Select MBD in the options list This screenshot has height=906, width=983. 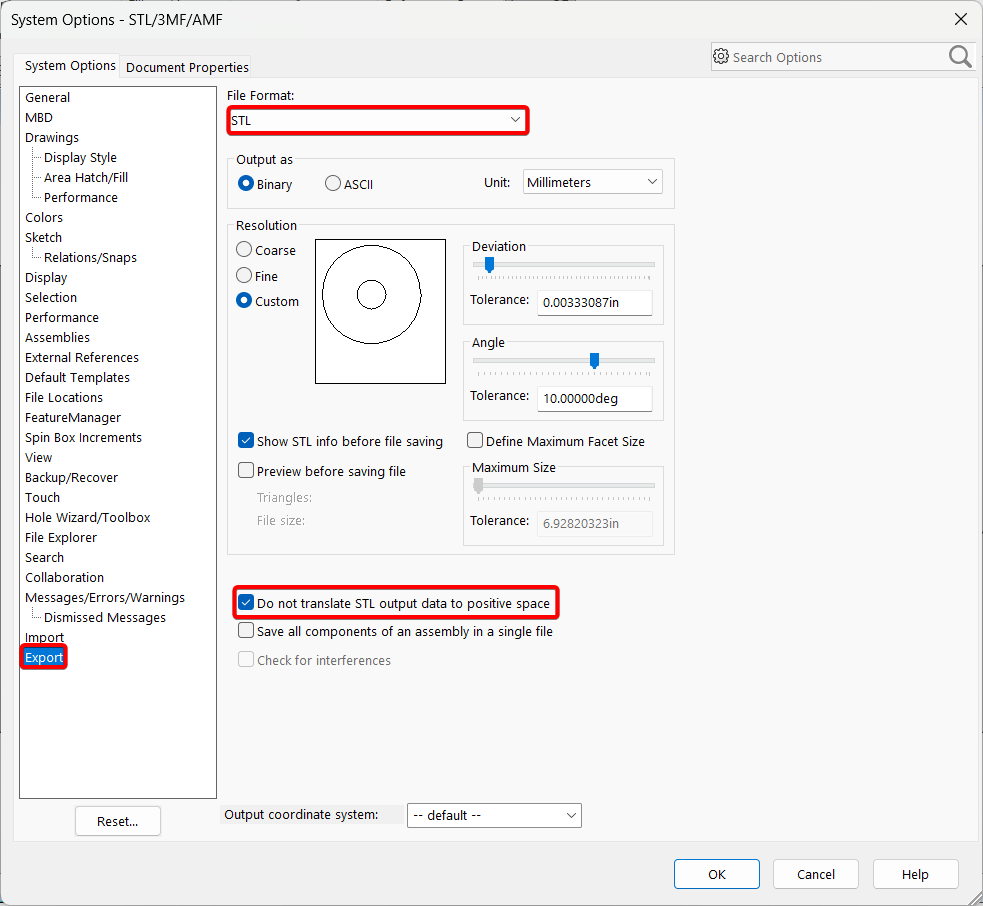coord(39,118)
